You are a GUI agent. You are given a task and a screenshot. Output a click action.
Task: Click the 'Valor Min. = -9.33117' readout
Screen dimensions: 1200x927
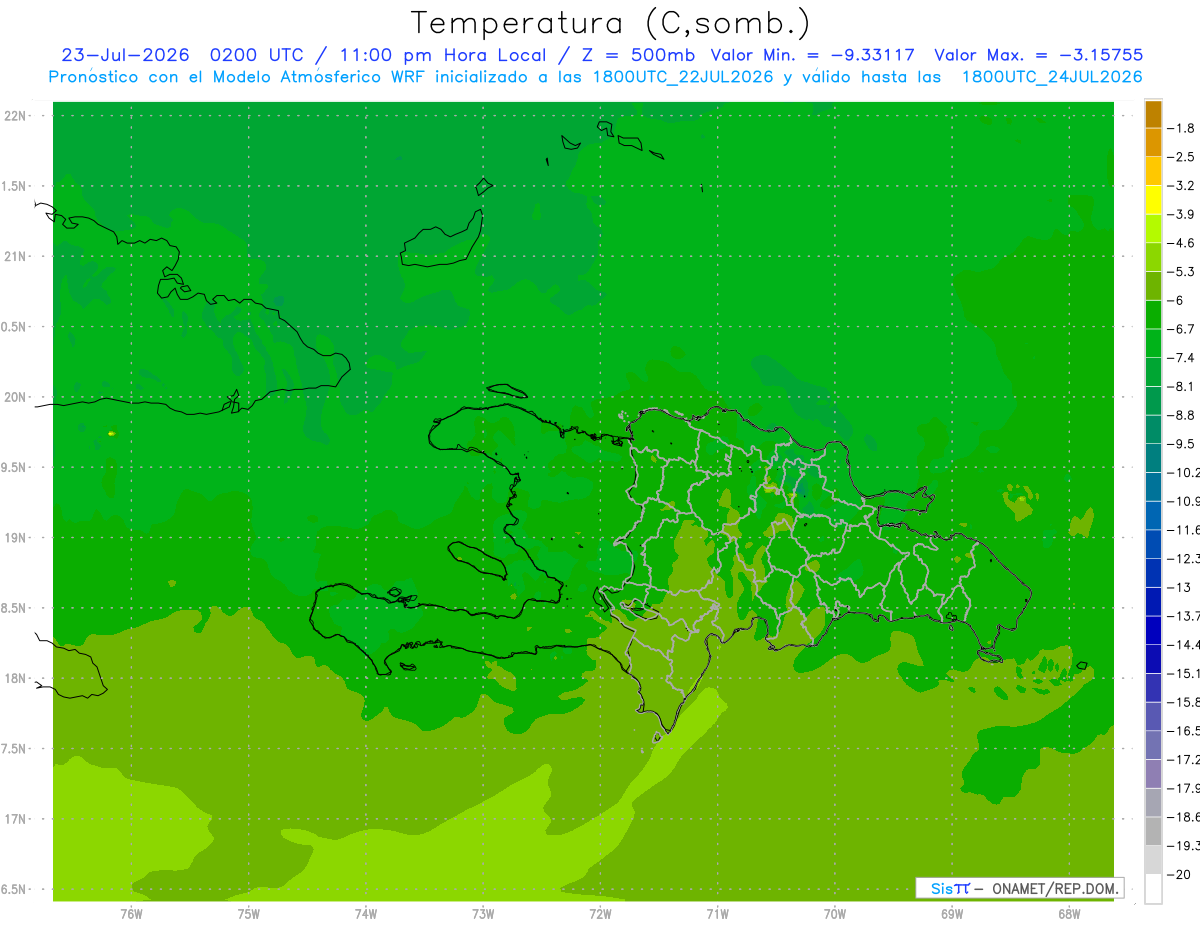pos(813,55)
